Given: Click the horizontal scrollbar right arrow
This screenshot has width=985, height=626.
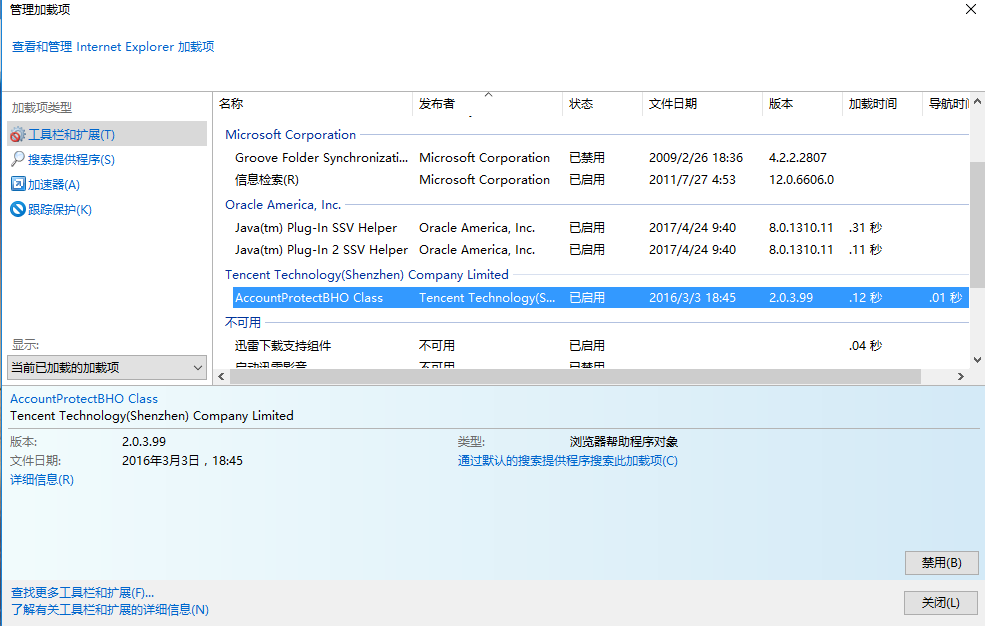Looking at the screenshot, I should click(x=961, y=377).
